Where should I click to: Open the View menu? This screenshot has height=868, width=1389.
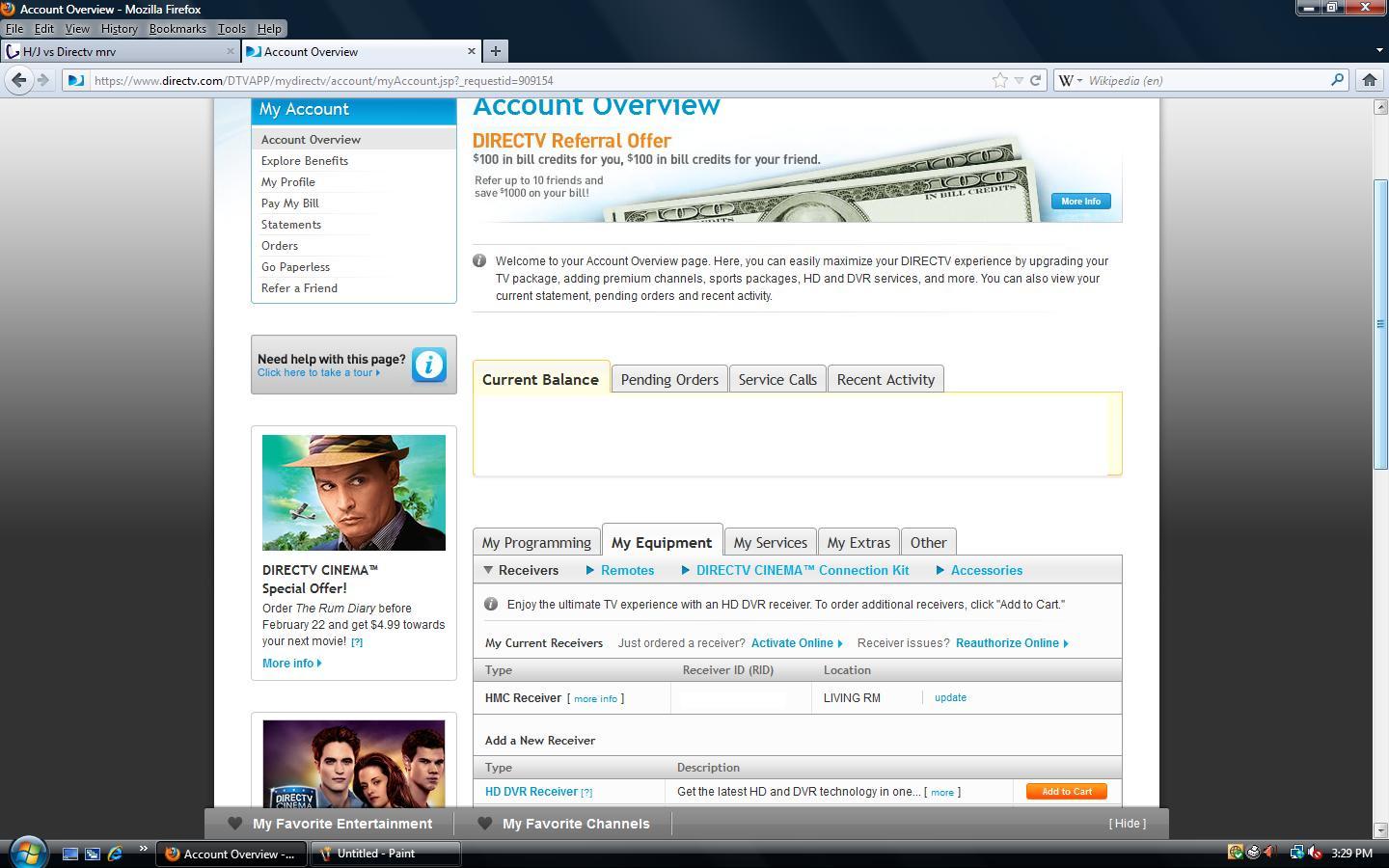click(77, 29)
